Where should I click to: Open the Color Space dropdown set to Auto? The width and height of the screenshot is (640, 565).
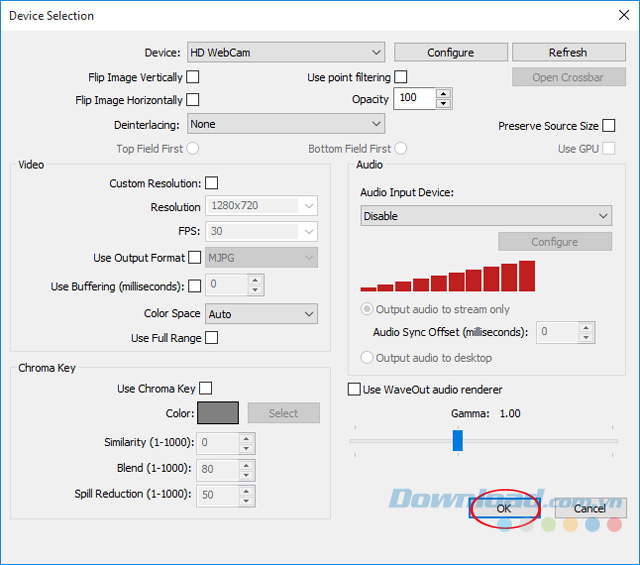261,314
